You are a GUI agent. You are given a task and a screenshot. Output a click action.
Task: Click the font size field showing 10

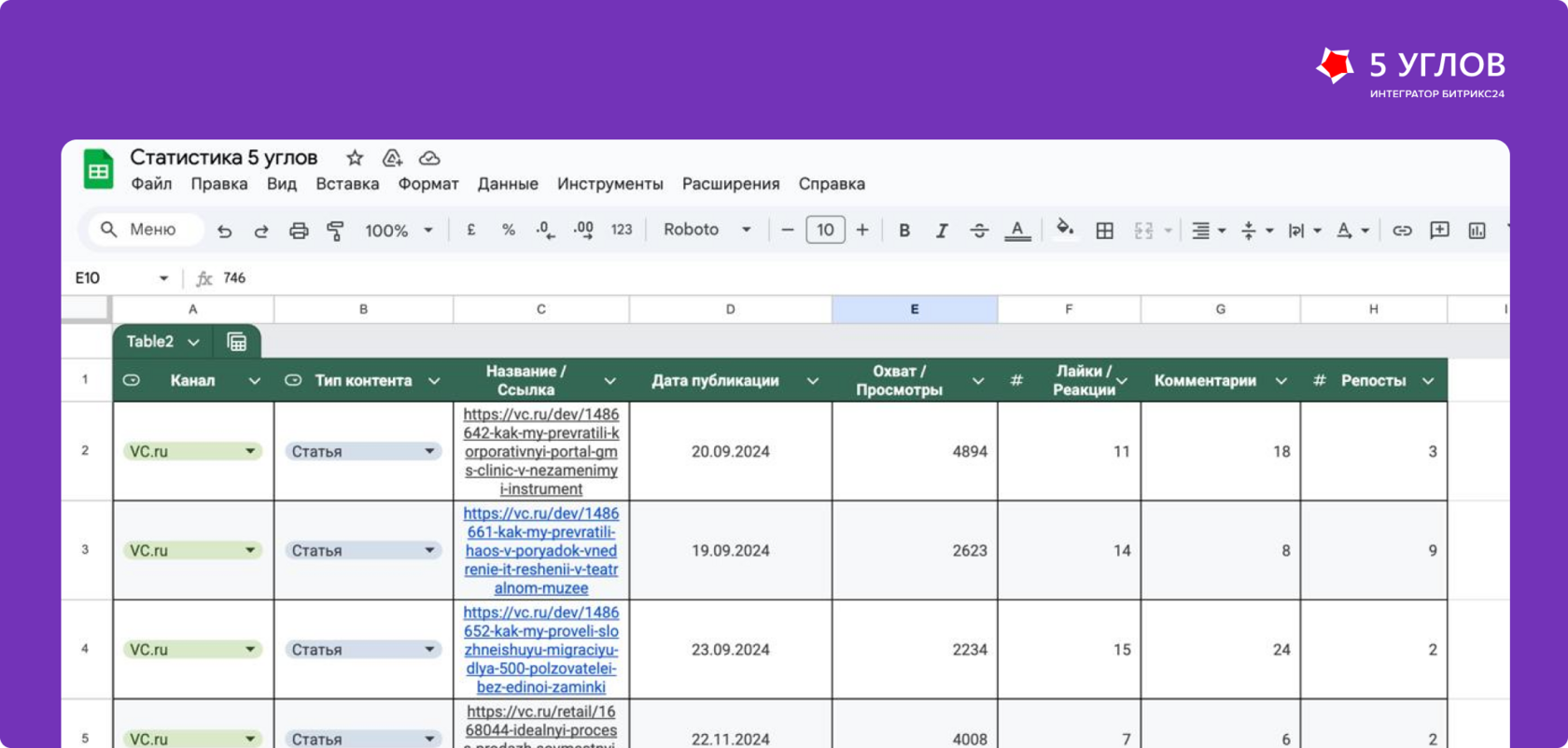point(825,230)
